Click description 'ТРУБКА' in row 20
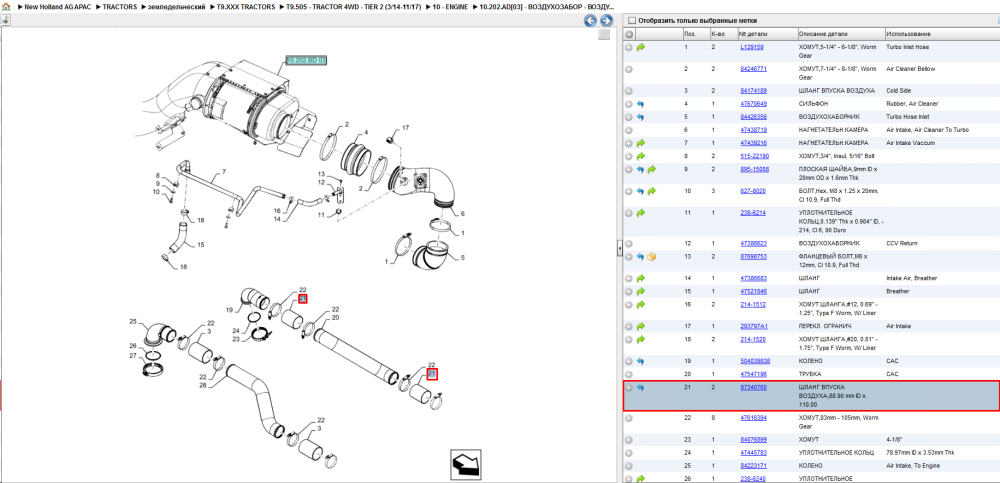Image resolution: width=1000 pixels, height=483 pixels. pos(810,374)
